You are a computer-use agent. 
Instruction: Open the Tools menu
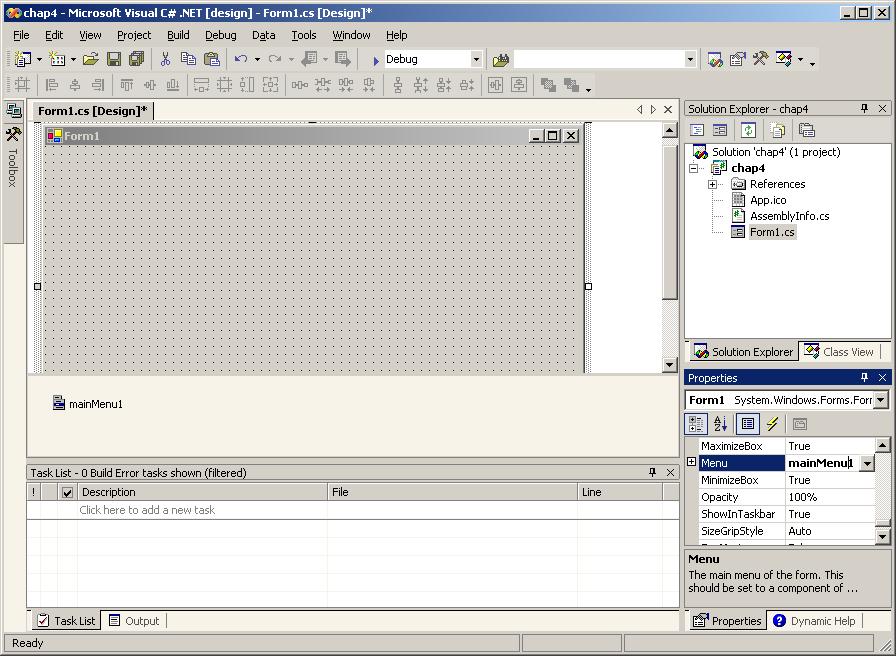tap(303, 35)
